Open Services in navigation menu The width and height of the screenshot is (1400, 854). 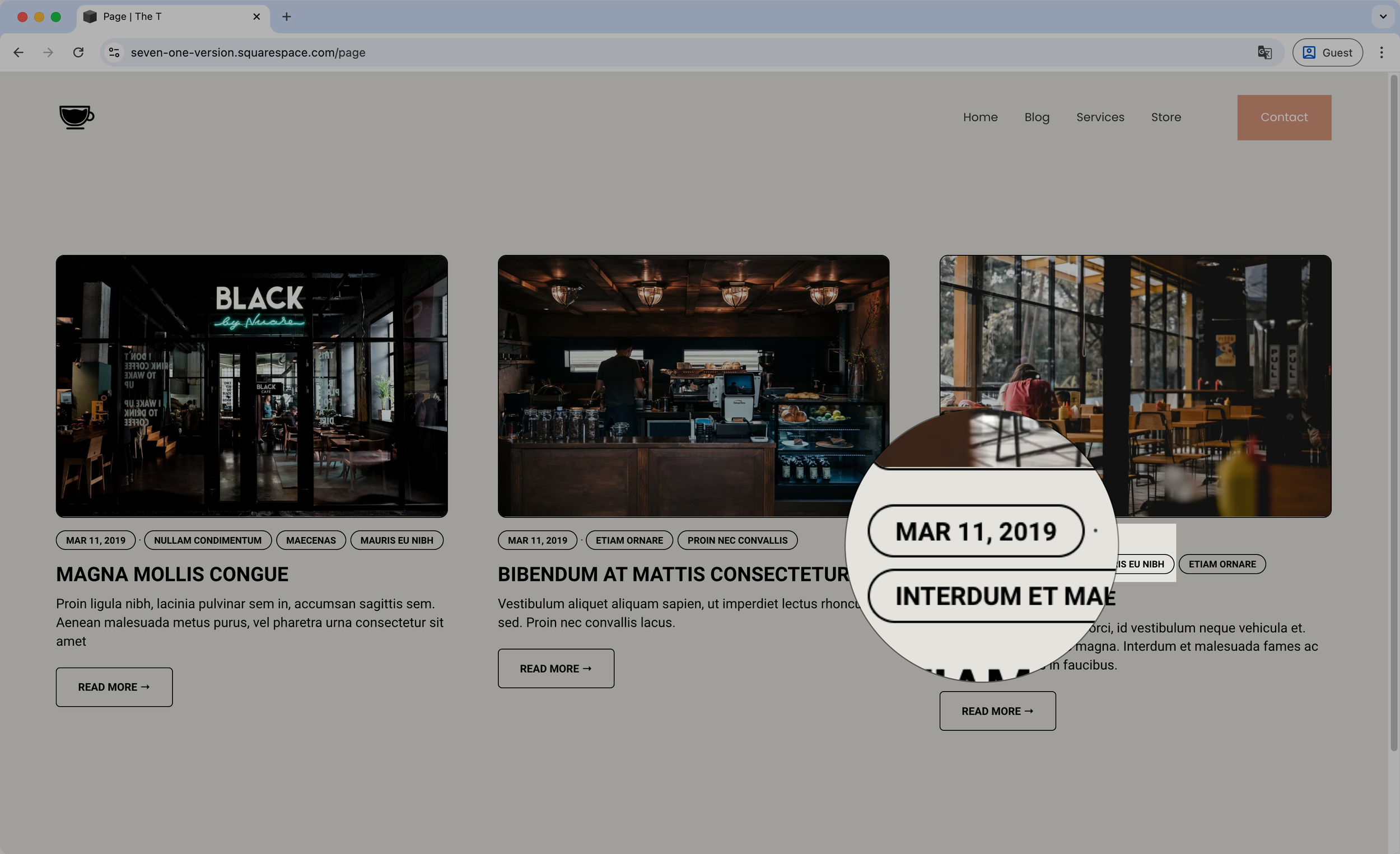(x=1100, y=117)
